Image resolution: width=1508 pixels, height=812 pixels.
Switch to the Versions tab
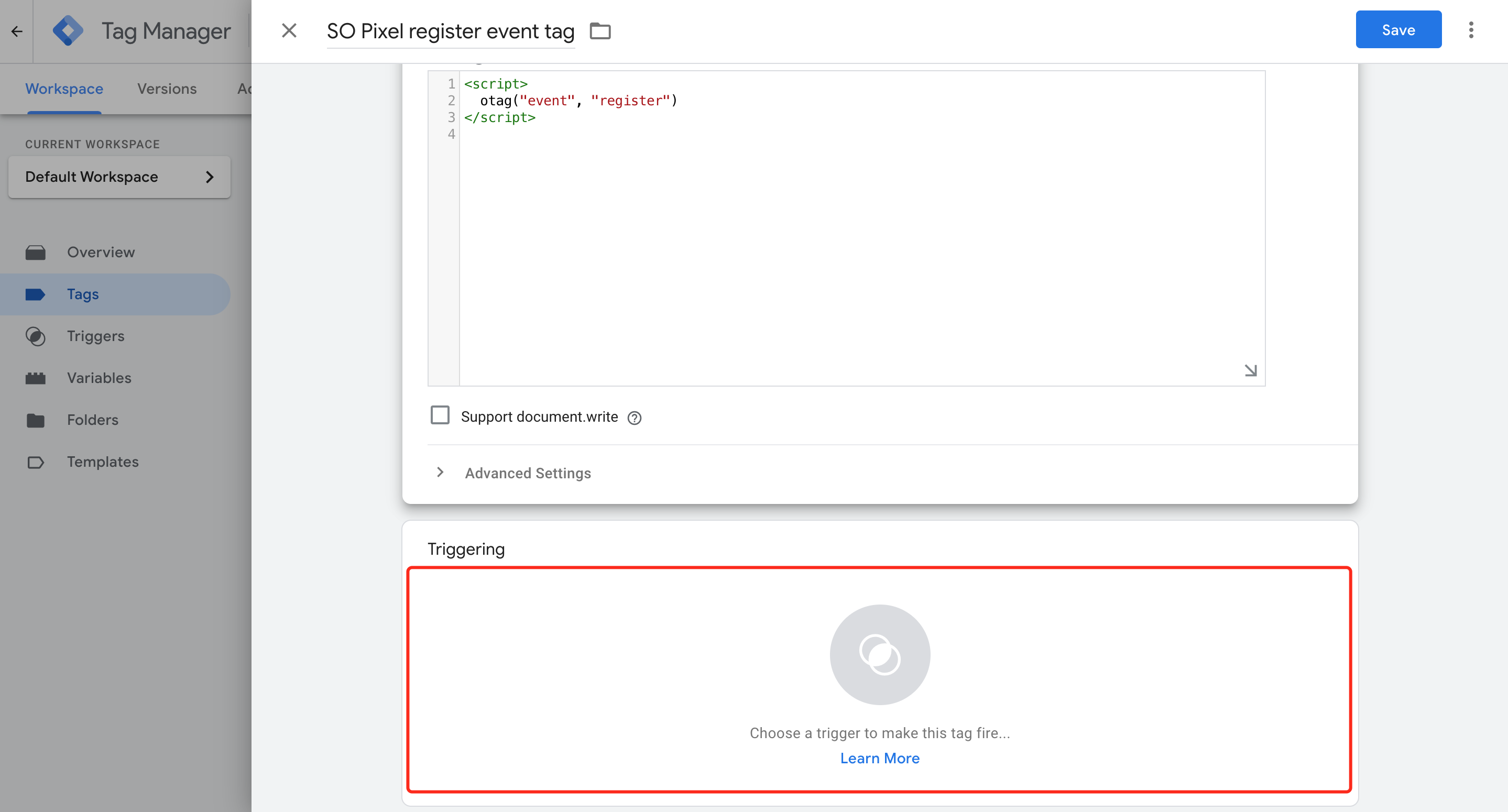167,89
